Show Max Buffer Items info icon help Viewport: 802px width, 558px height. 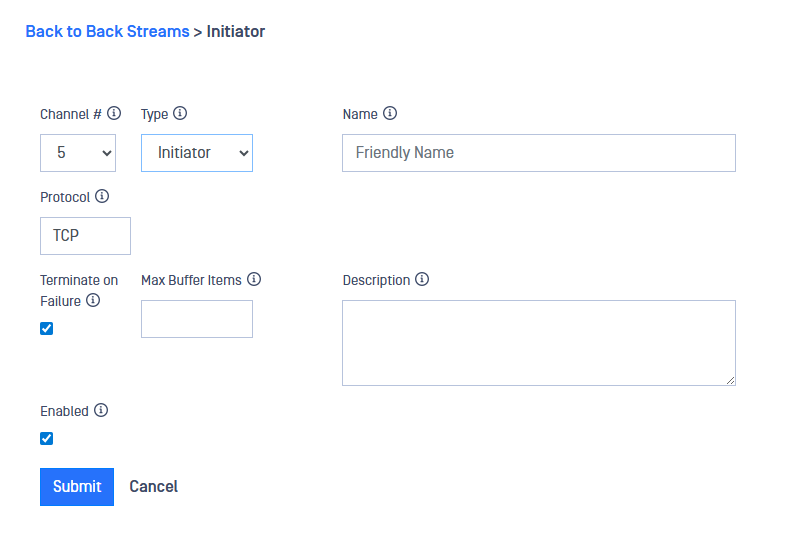(x=254, y=280)
